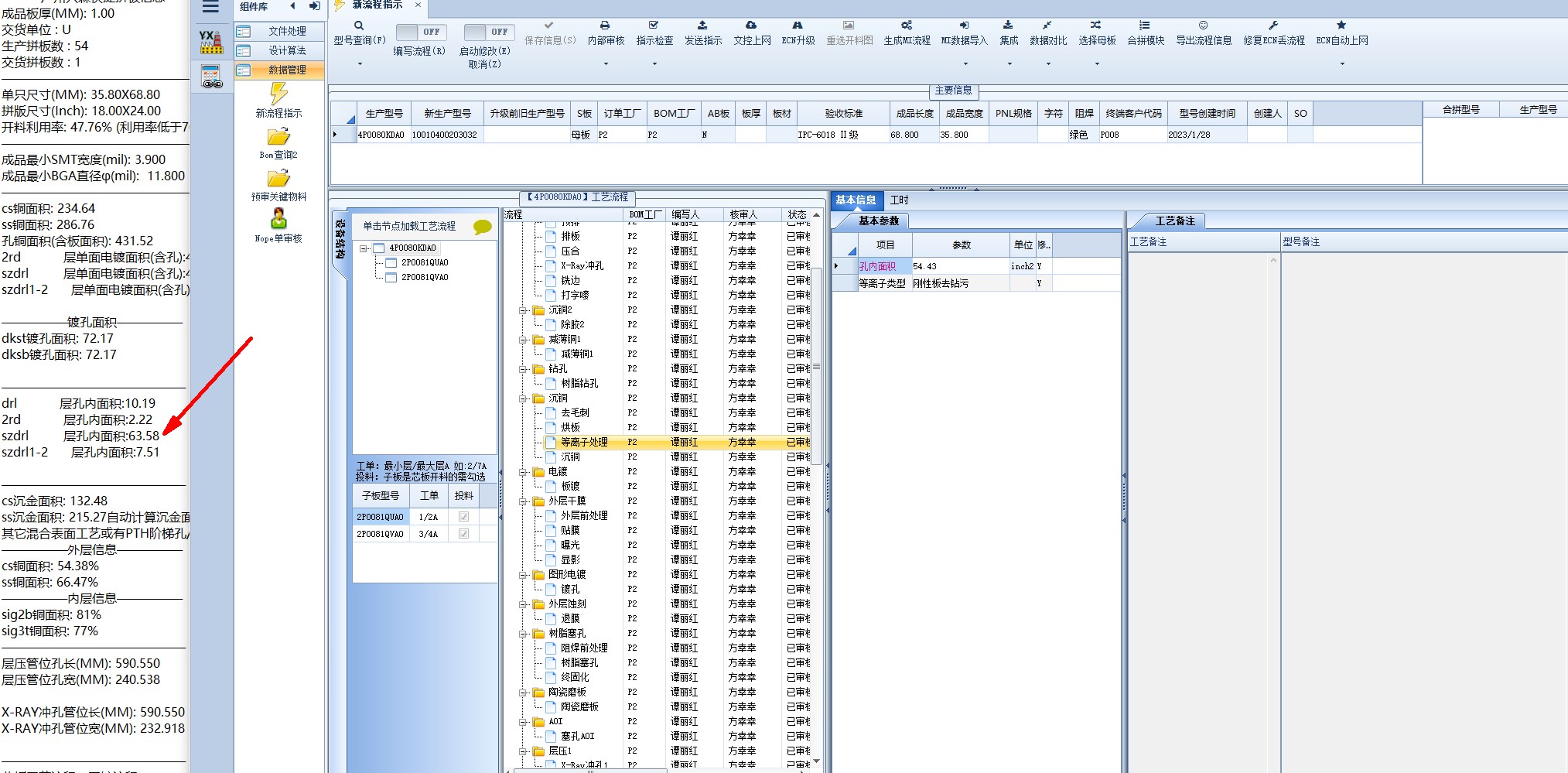This screenshot has width=1568, height=773.
Task: Click the 选择母板 shuffle icon
Action: 1096,26
